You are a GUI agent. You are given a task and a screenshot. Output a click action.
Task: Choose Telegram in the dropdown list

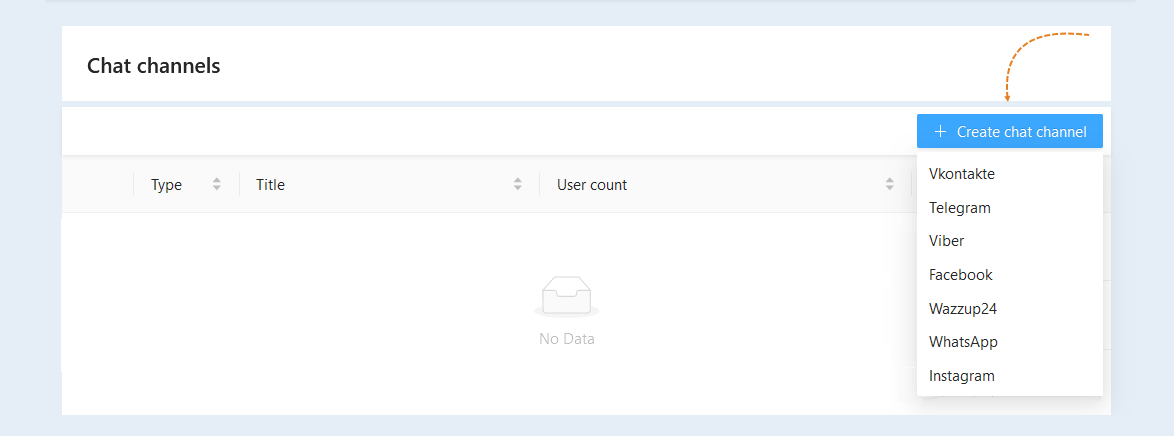pos(1009,208)
